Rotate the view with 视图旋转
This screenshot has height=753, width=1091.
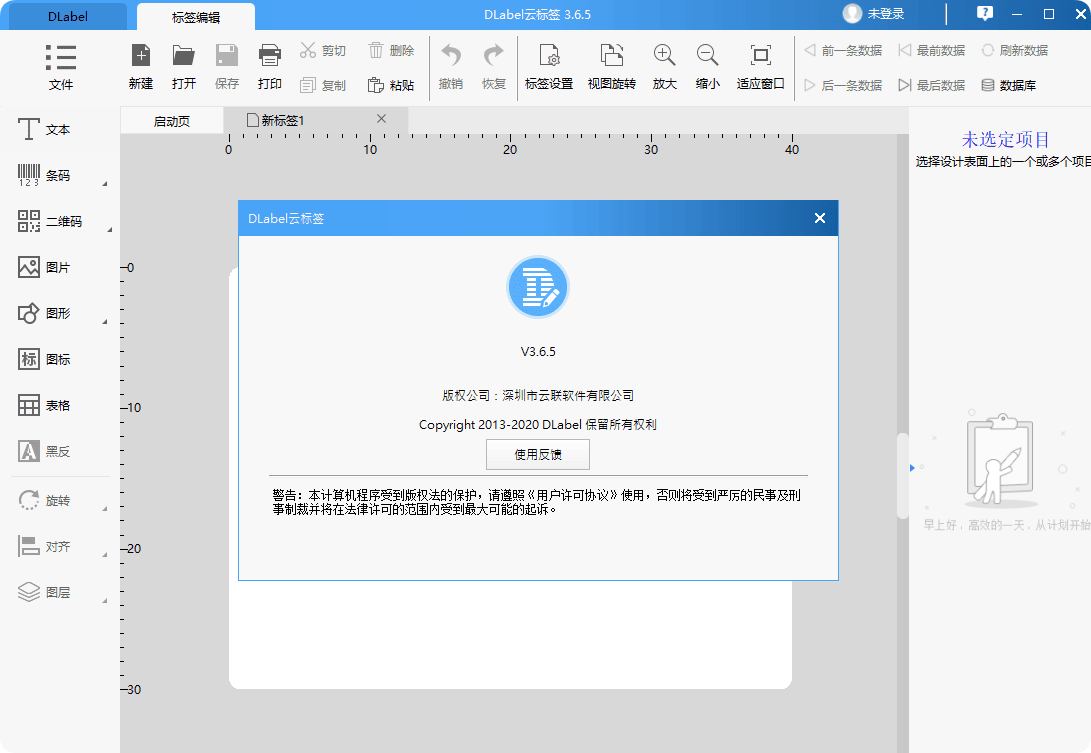pyautogui.click(x=612, y=67)
